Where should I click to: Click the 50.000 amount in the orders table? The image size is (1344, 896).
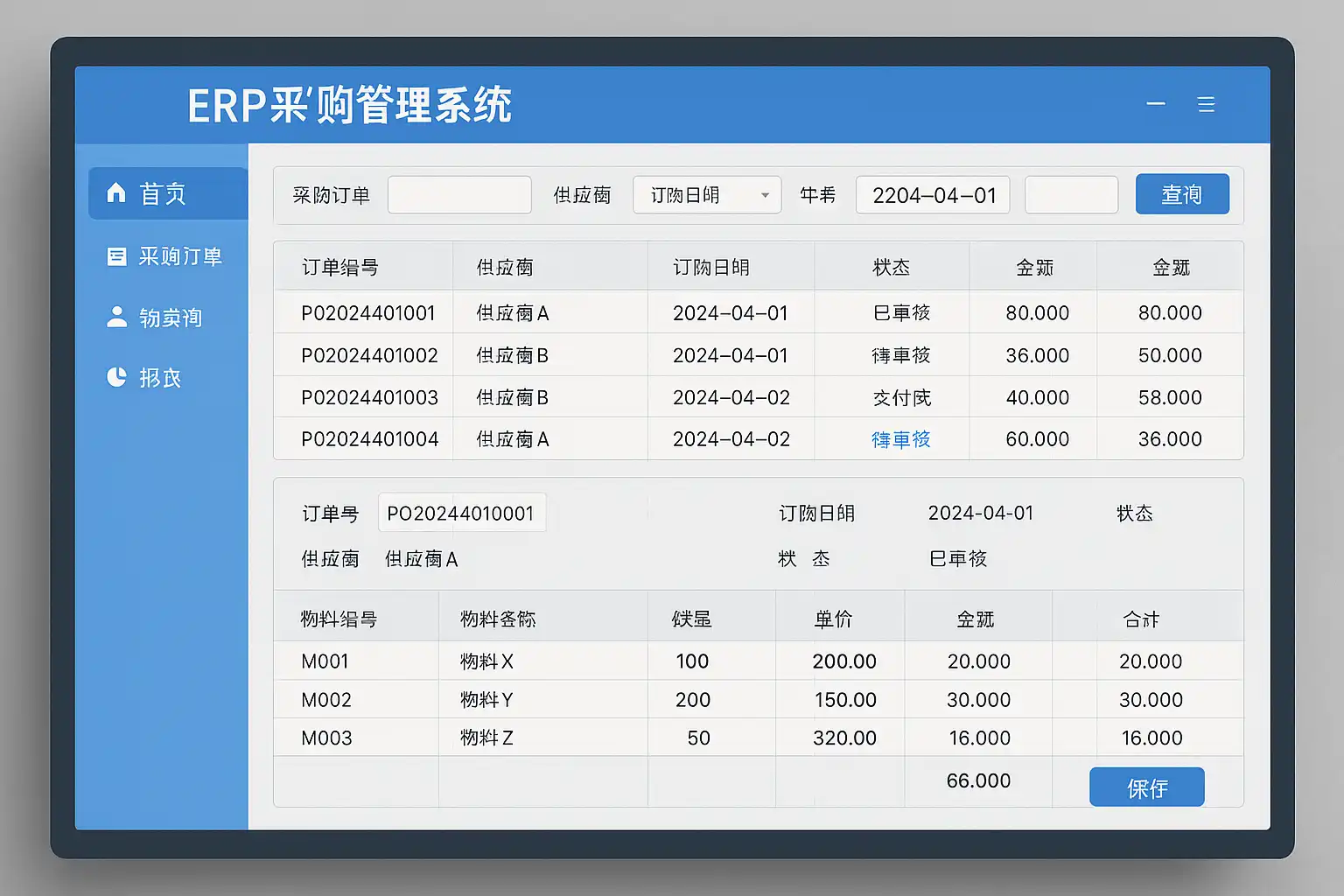point(1170,355)
